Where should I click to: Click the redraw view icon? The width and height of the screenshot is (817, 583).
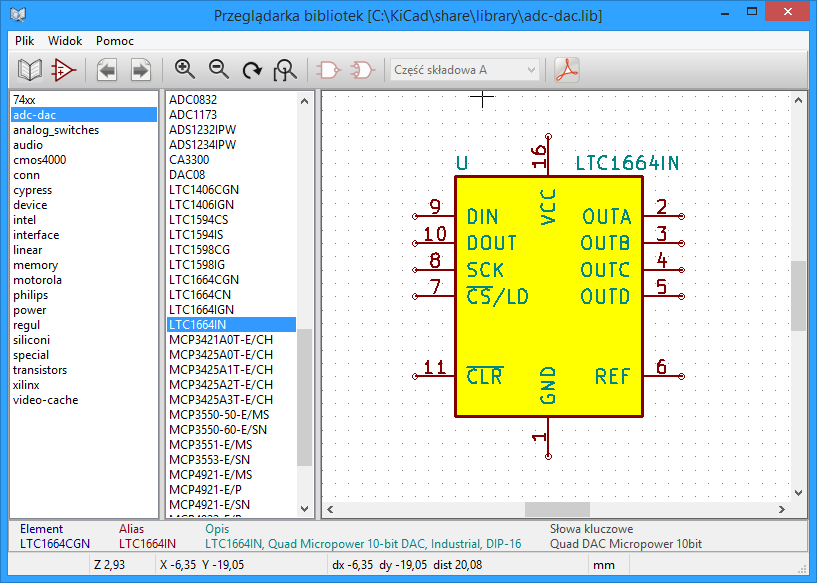click(x=252, y=70)
